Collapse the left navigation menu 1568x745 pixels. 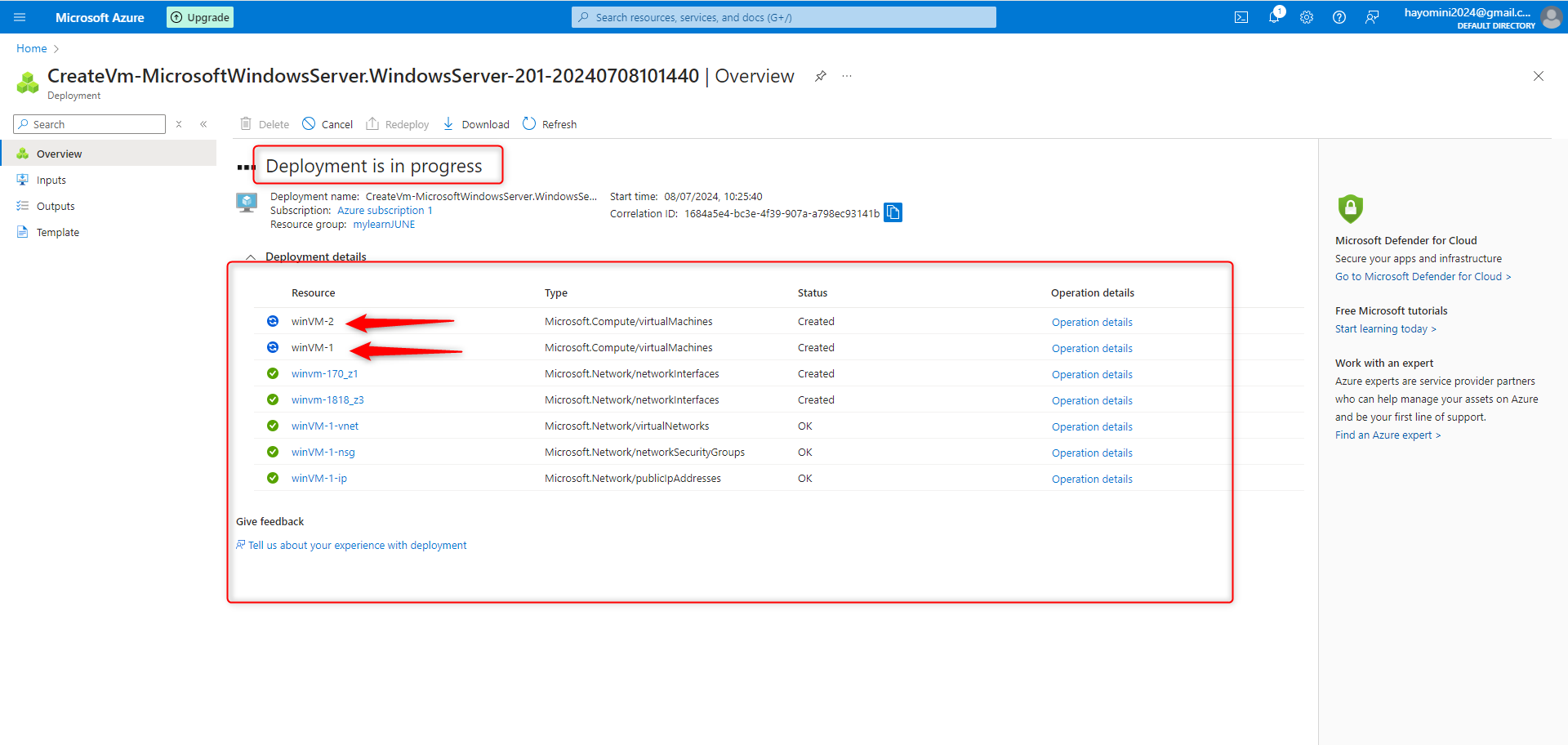[x=203, y=124]
